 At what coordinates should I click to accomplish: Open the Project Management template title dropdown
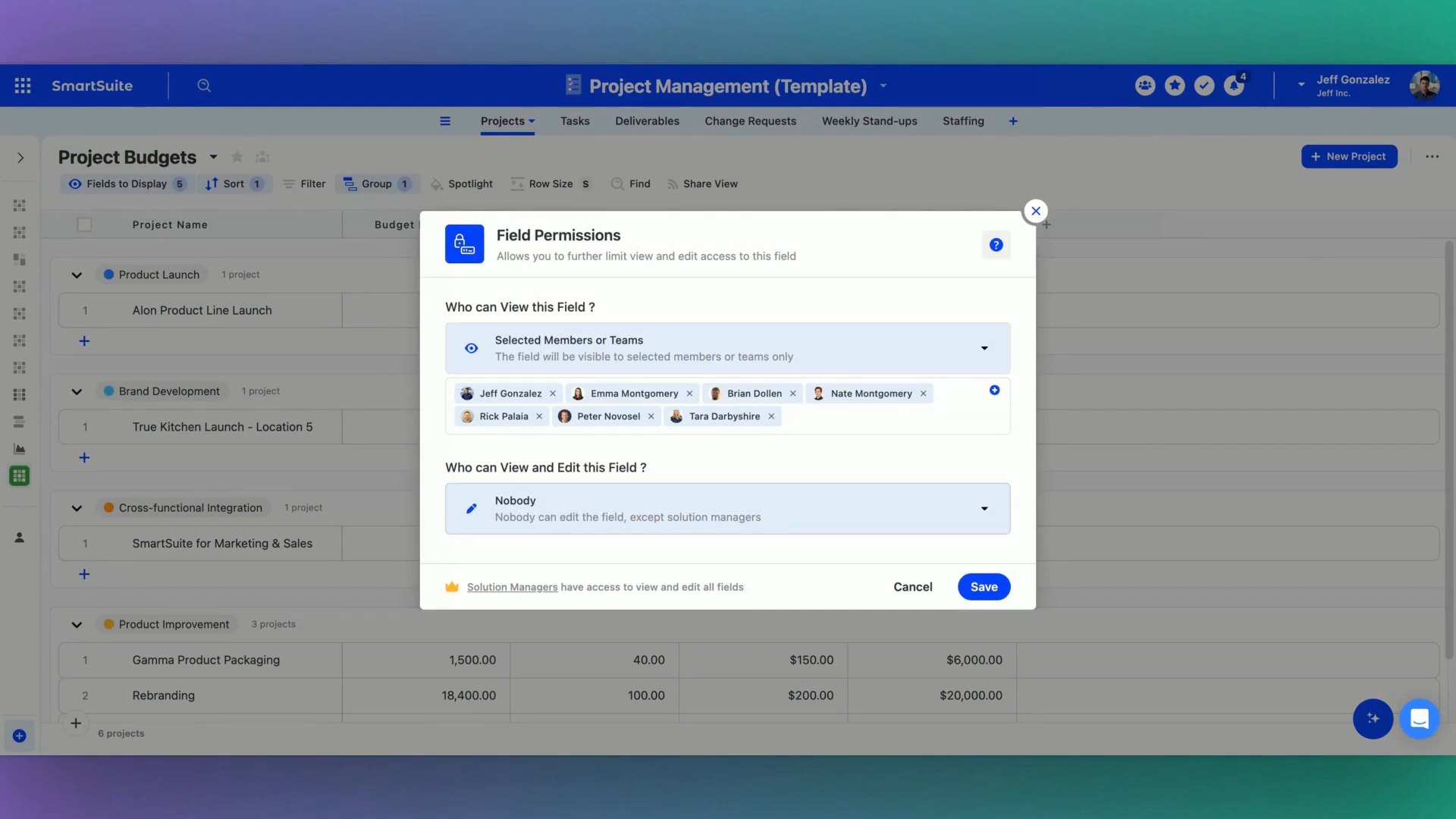(883, 86)
